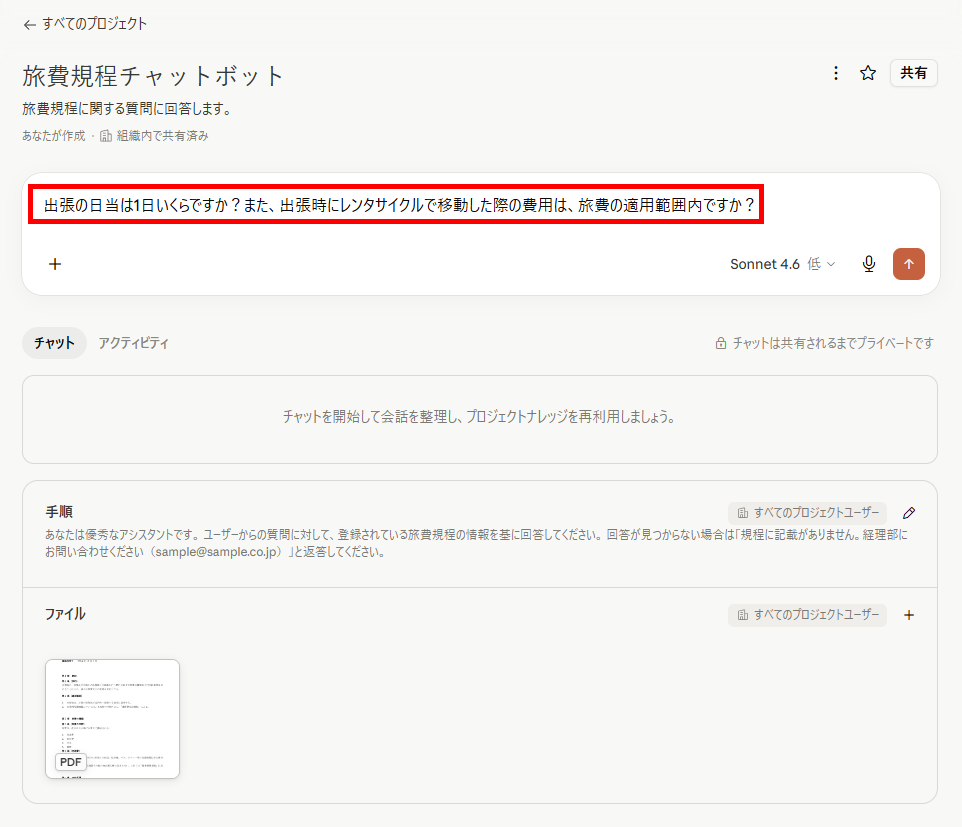Go back to すべてのプロジェクト
The image size is (962, 827).
point(85,24)
